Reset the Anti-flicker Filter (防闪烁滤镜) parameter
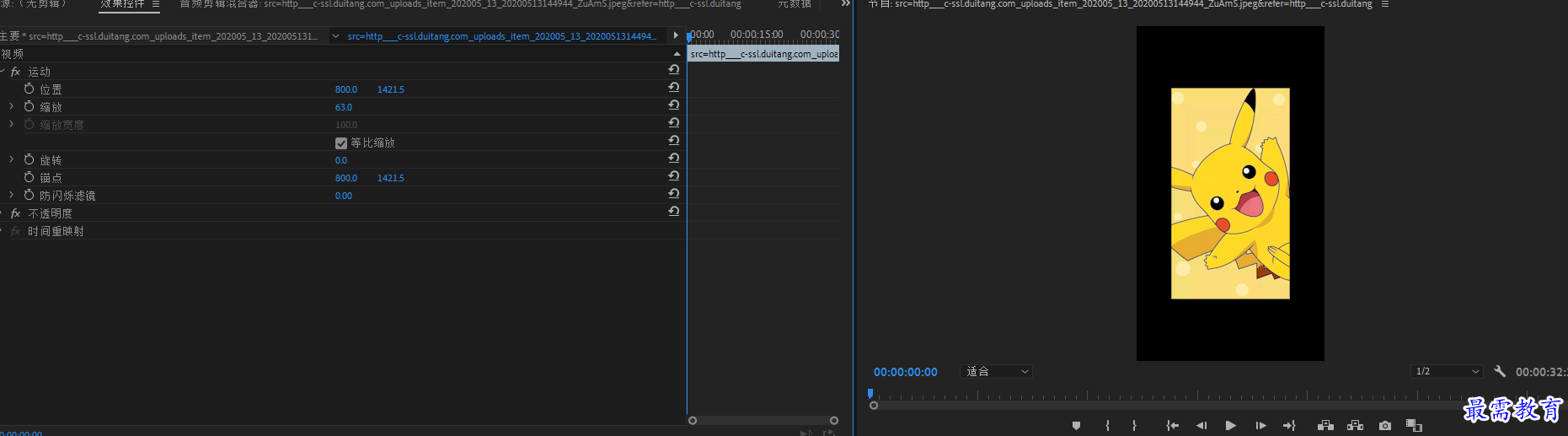 [x=674, y=193]
